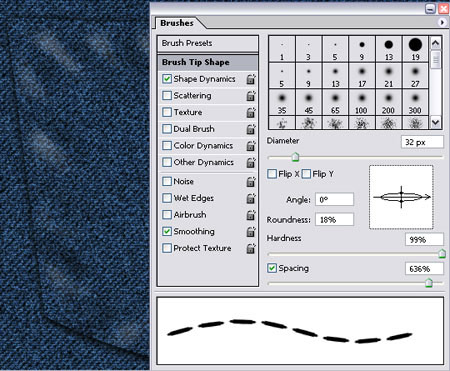The height and width of the screenshot is (371, 450).
Task: Click the lock icon beside Noise
Action: tap(251, 182)
